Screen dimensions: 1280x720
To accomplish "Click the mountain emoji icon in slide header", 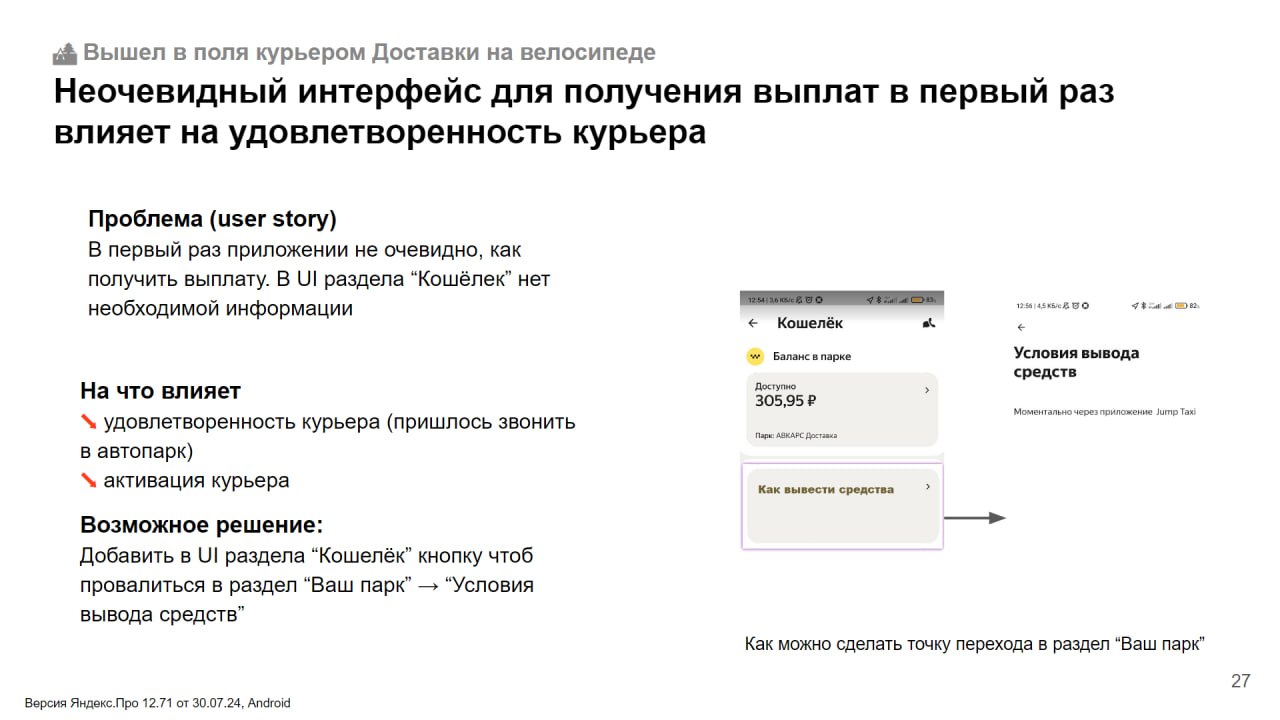I will click(65, 53).
